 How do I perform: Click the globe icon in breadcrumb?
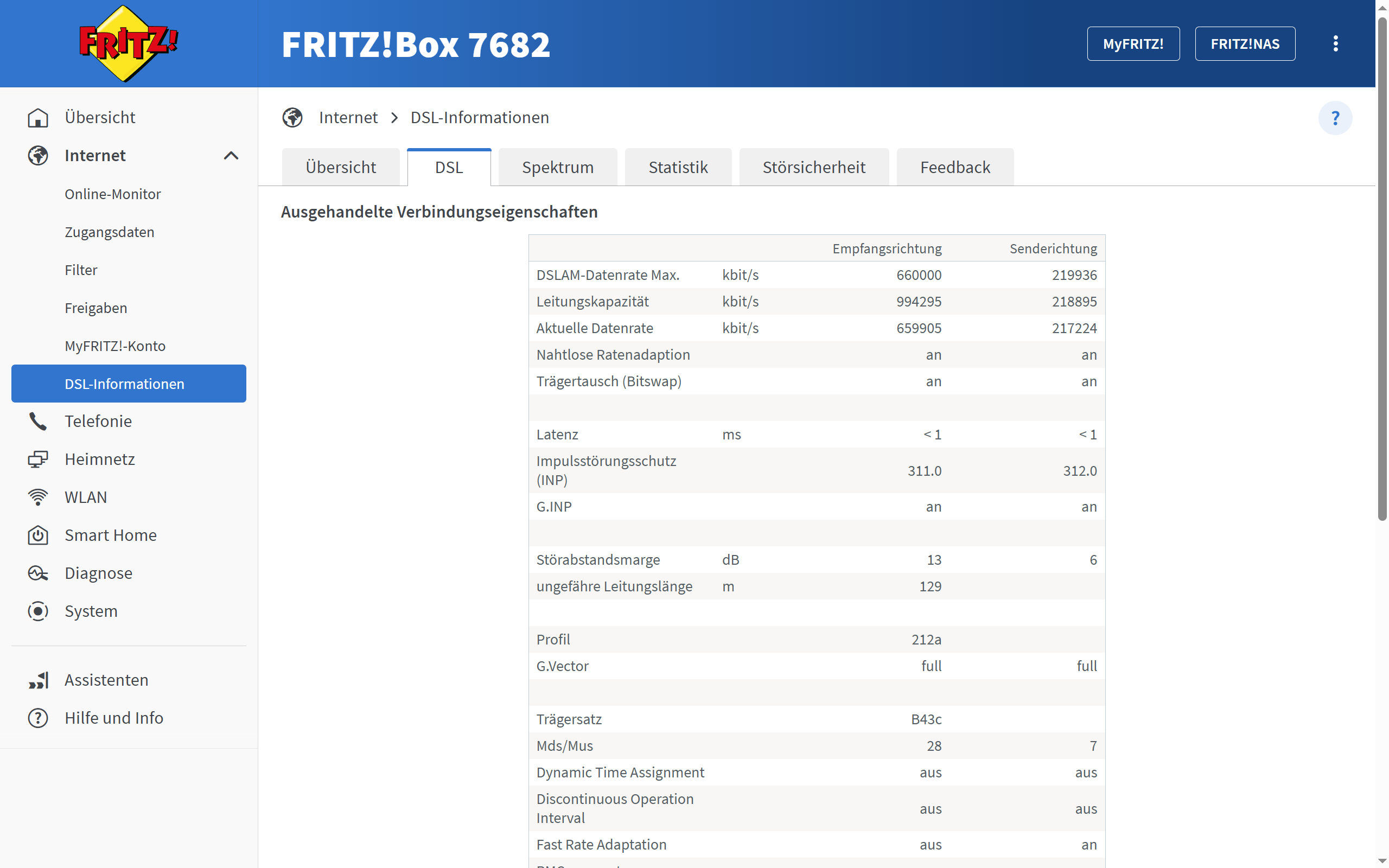(292, 118)
